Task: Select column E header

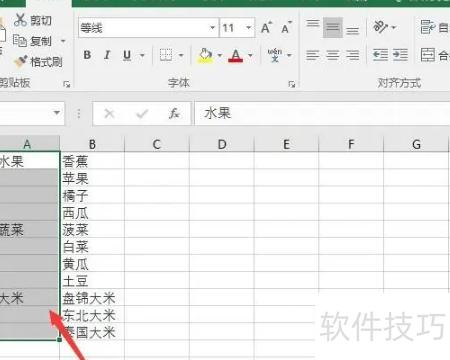Action: [x=286, y=144]
